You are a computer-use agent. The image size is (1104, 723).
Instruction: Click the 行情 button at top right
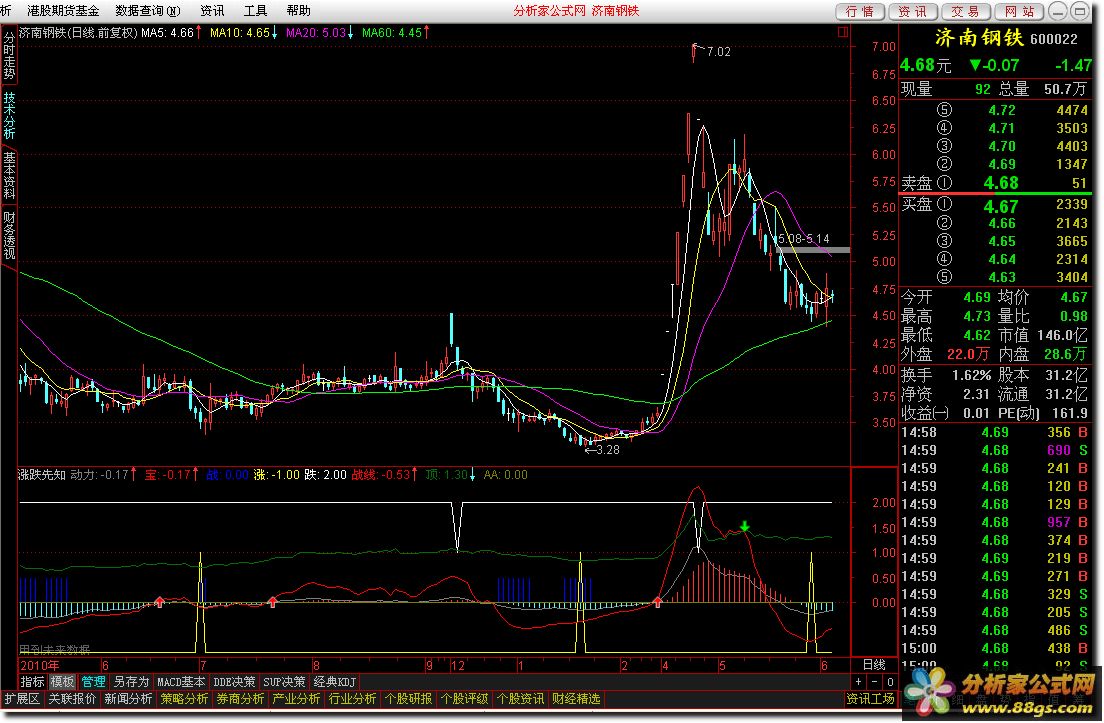click(x=860, y=11)
